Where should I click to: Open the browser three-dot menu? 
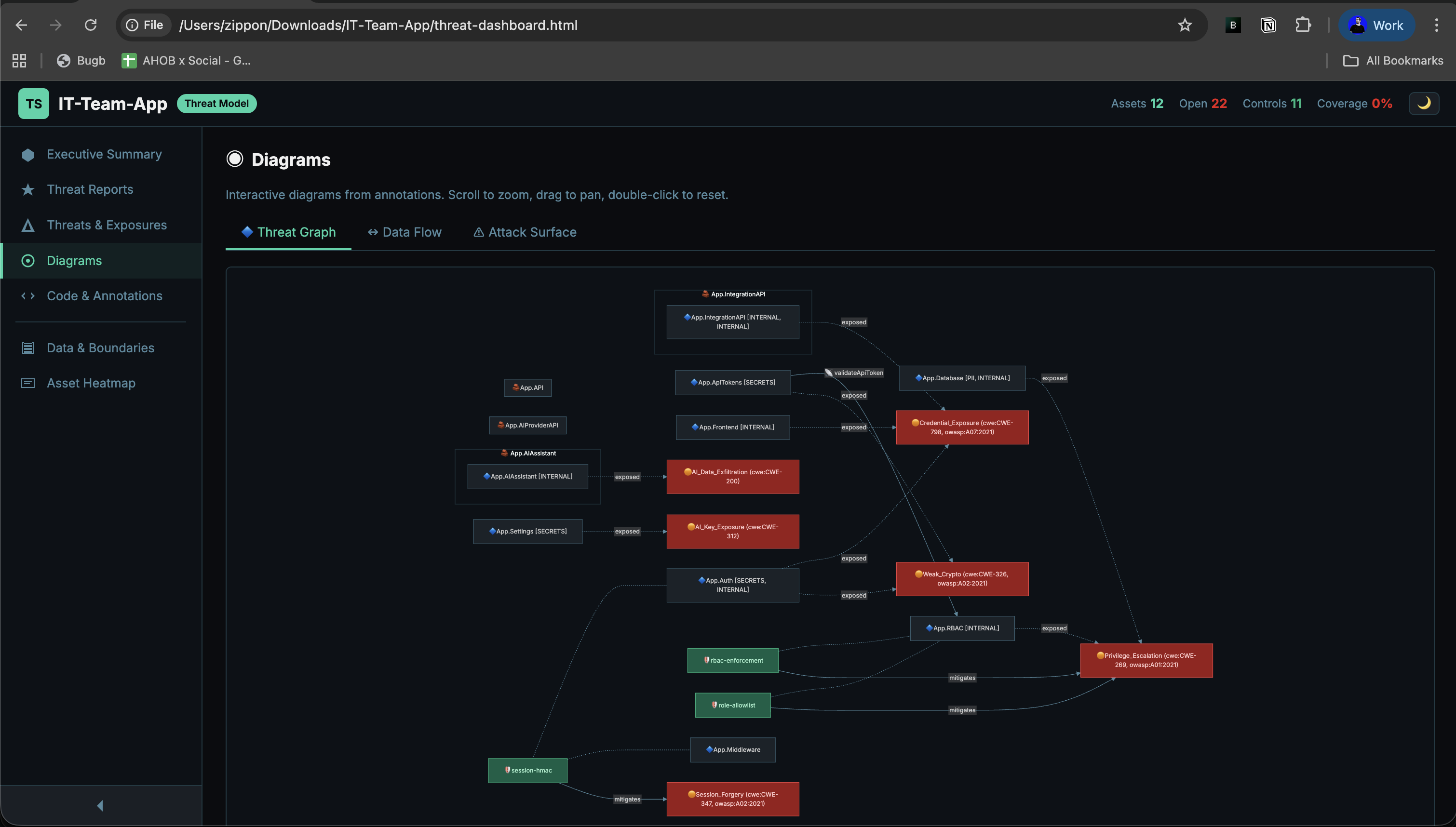(1437, 25)
